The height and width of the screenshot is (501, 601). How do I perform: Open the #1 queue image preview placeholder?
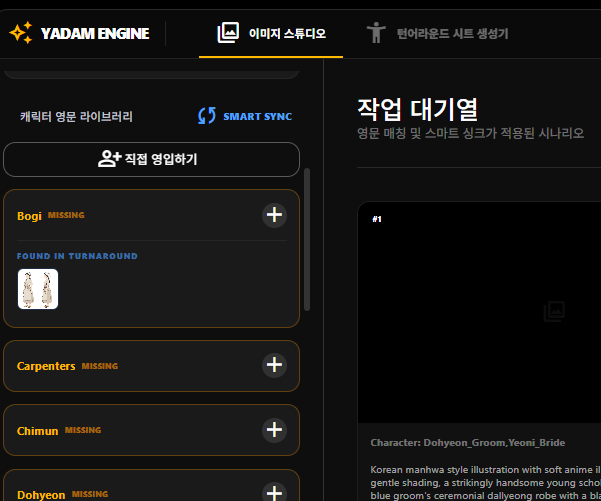pyautogui.click(x=479, y=312)
